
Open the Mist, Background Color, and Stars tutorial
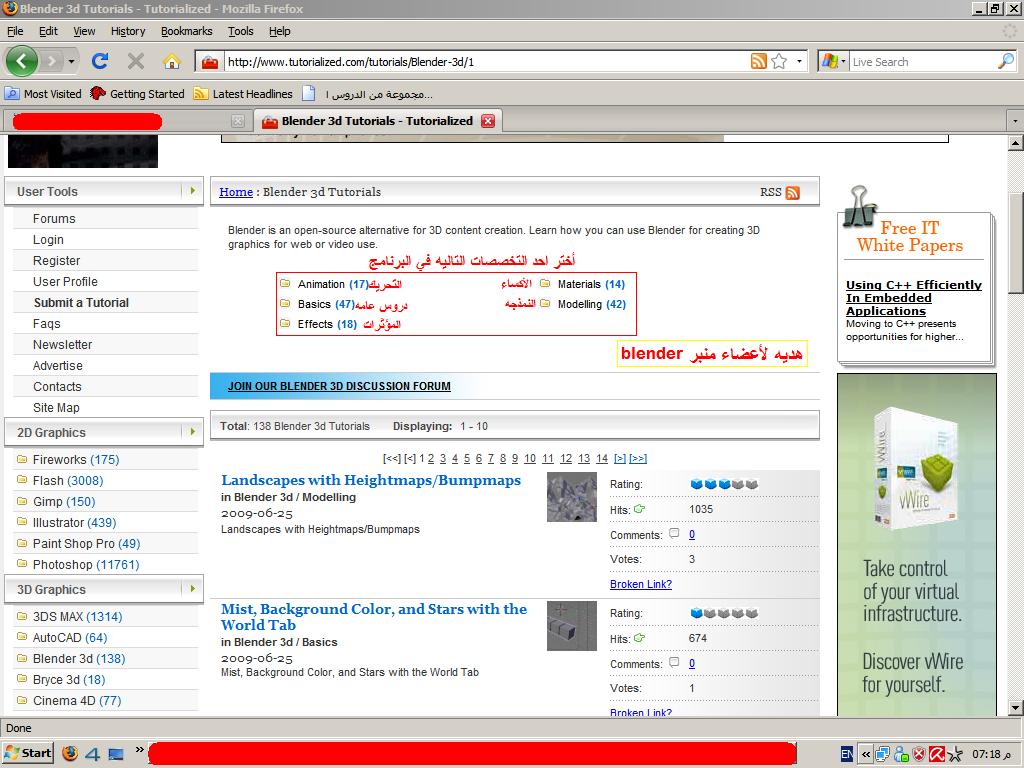(x=374, y=616)
